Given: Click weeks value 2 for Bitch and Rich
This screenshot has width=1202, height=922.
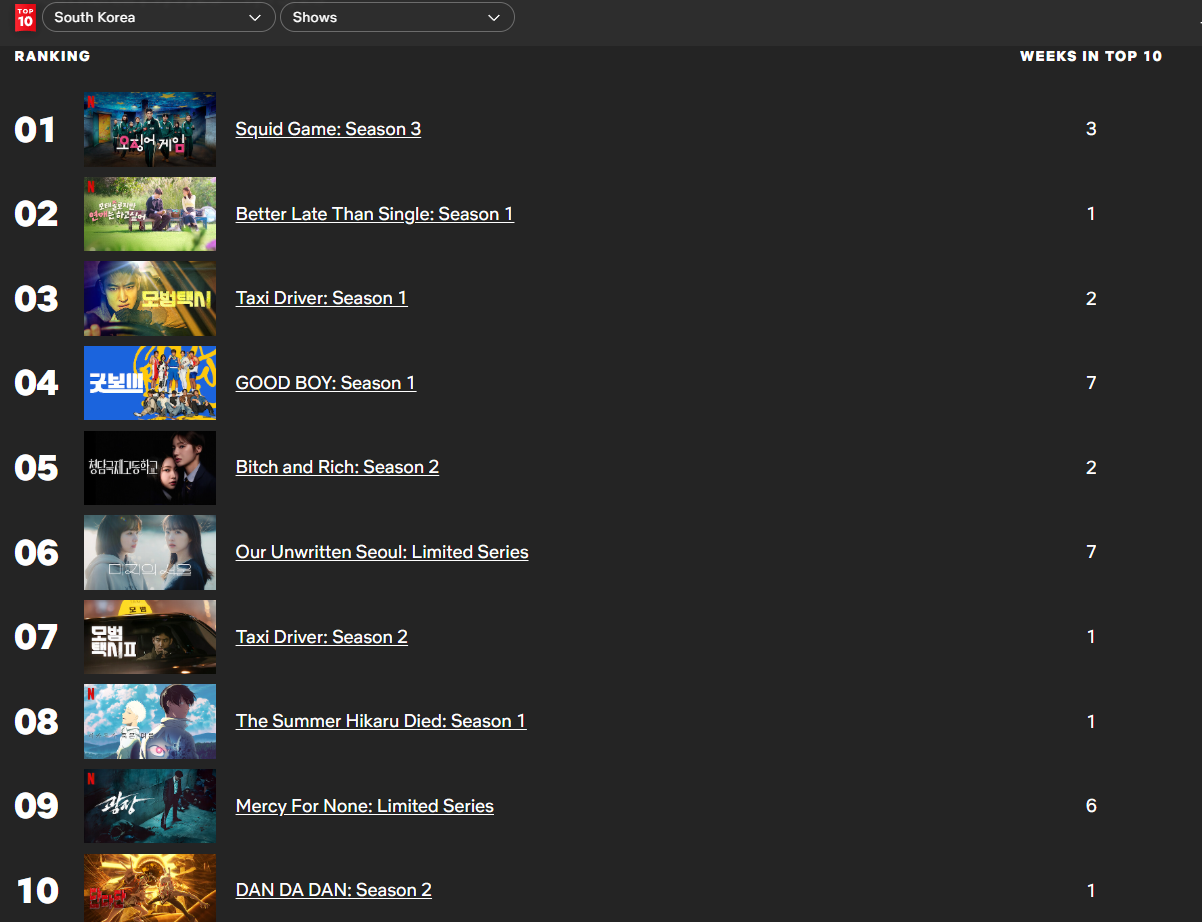Looking at the screenshot, I should [x=1091, y=467].
